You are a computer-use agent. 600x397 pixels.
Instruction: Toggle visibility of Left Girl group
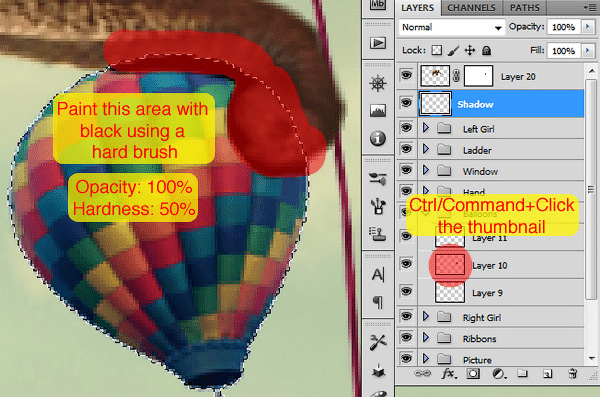click(406, 127)
